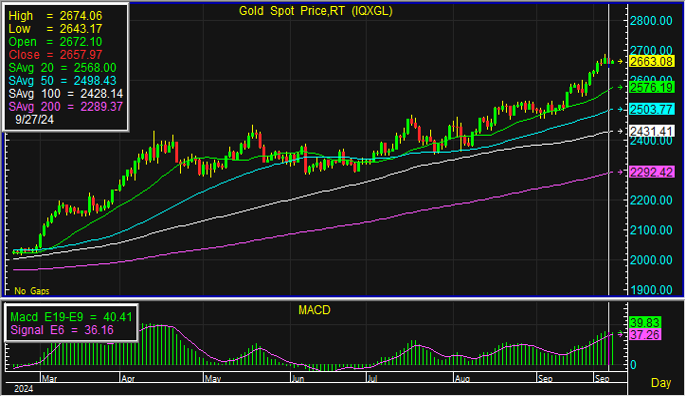Click the 2400.00 price axis label

click(x=651, y=141)
